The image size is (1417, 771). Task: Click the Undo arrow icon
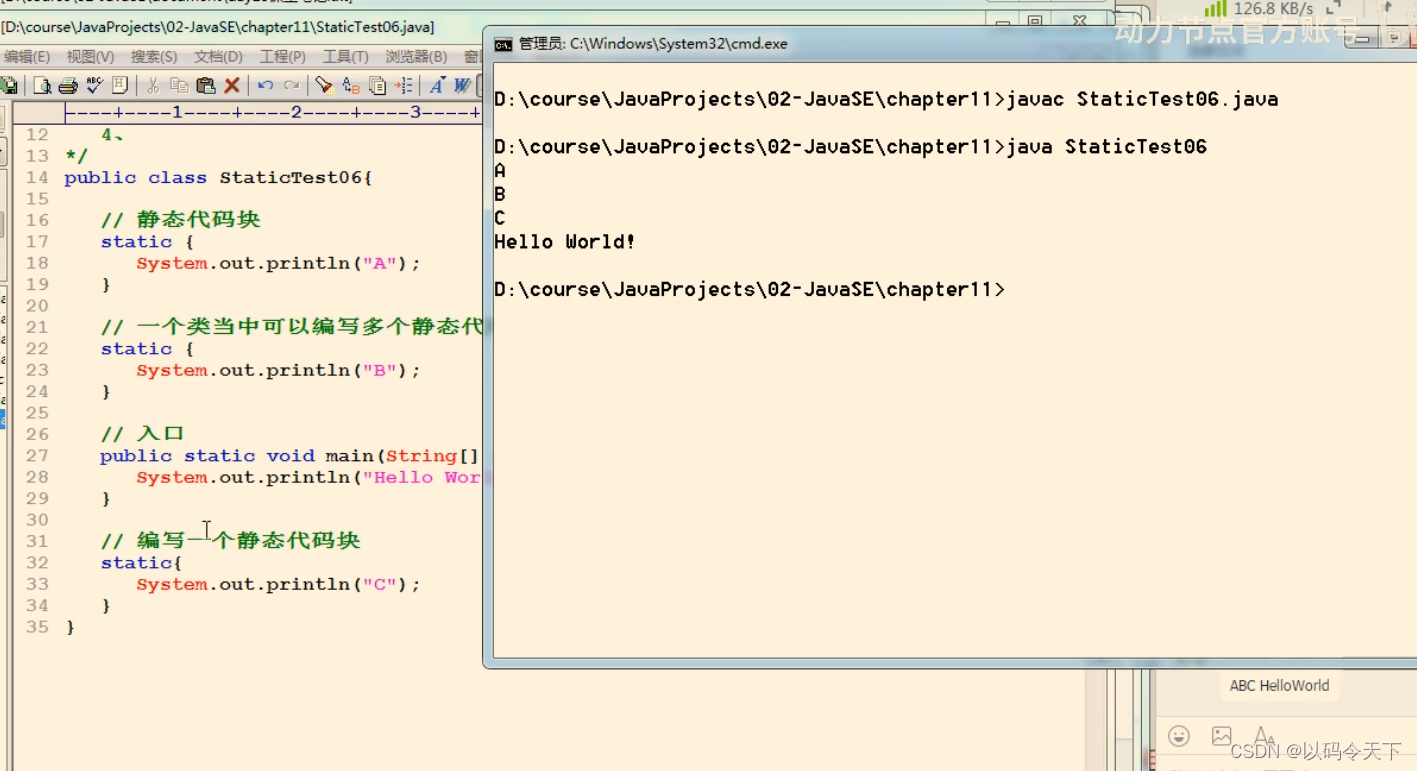coord(265,85)
